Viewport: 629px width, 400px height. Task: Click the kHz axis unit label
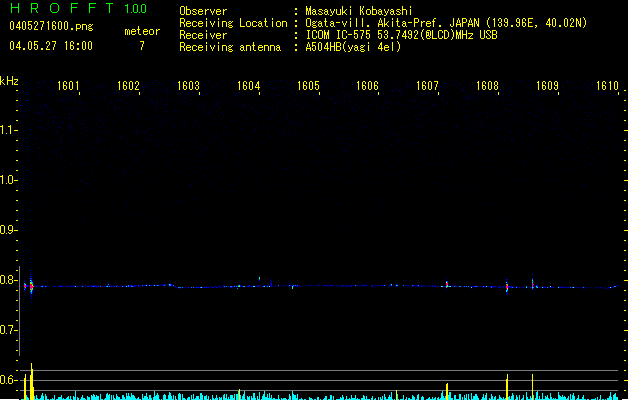(9, 81)
